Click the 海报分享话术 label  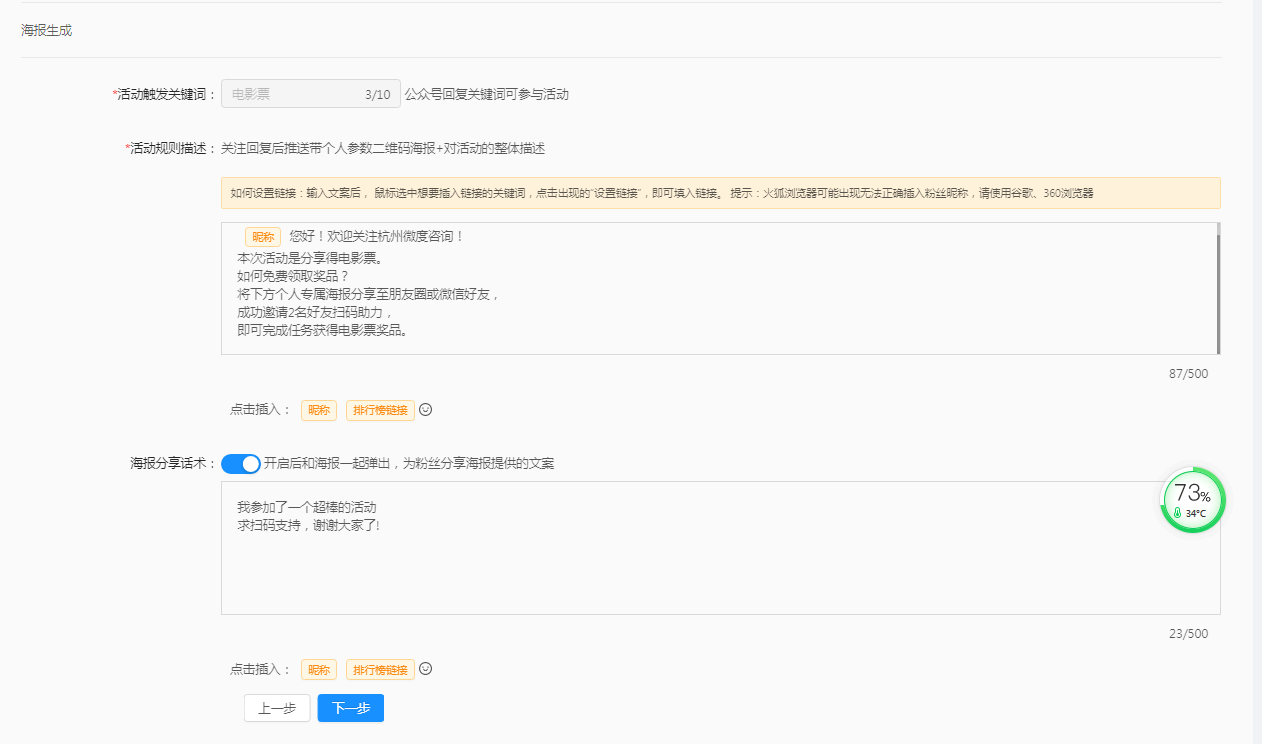click(x=173, y=464)
